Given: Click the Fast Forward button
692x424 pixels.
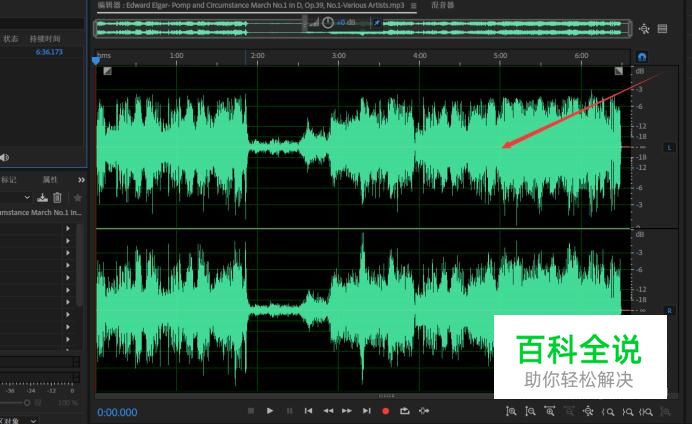Looking at the screenshot, I should (x=347, y=411).
